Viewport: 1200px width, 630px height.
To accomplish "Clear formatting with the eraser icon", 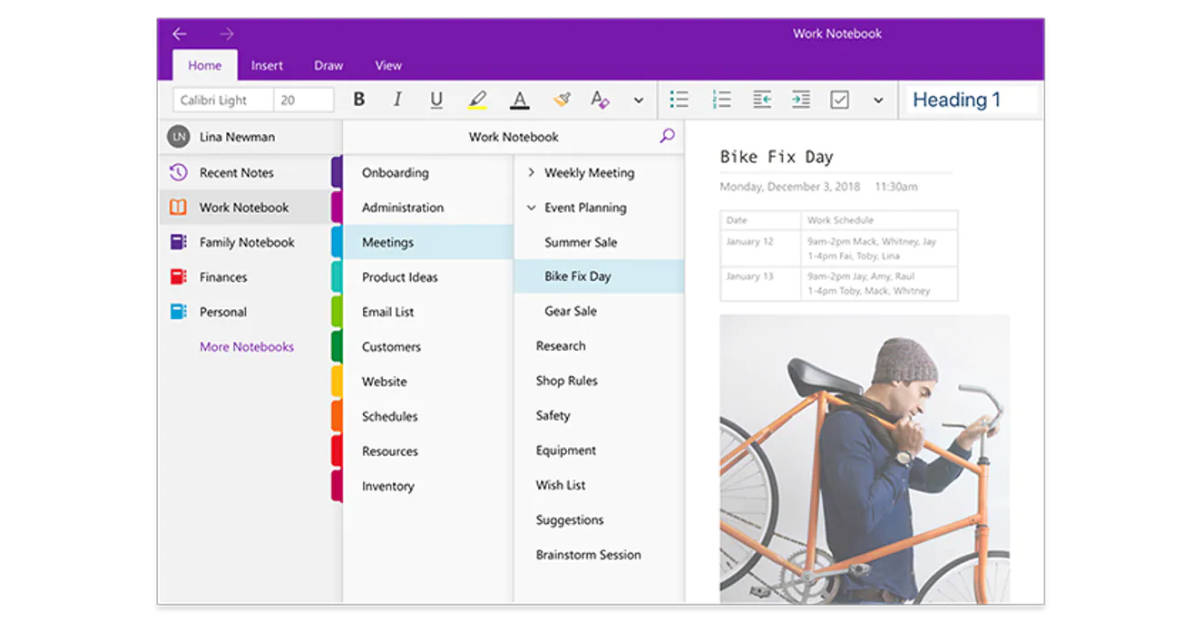I will click(600, 99).
